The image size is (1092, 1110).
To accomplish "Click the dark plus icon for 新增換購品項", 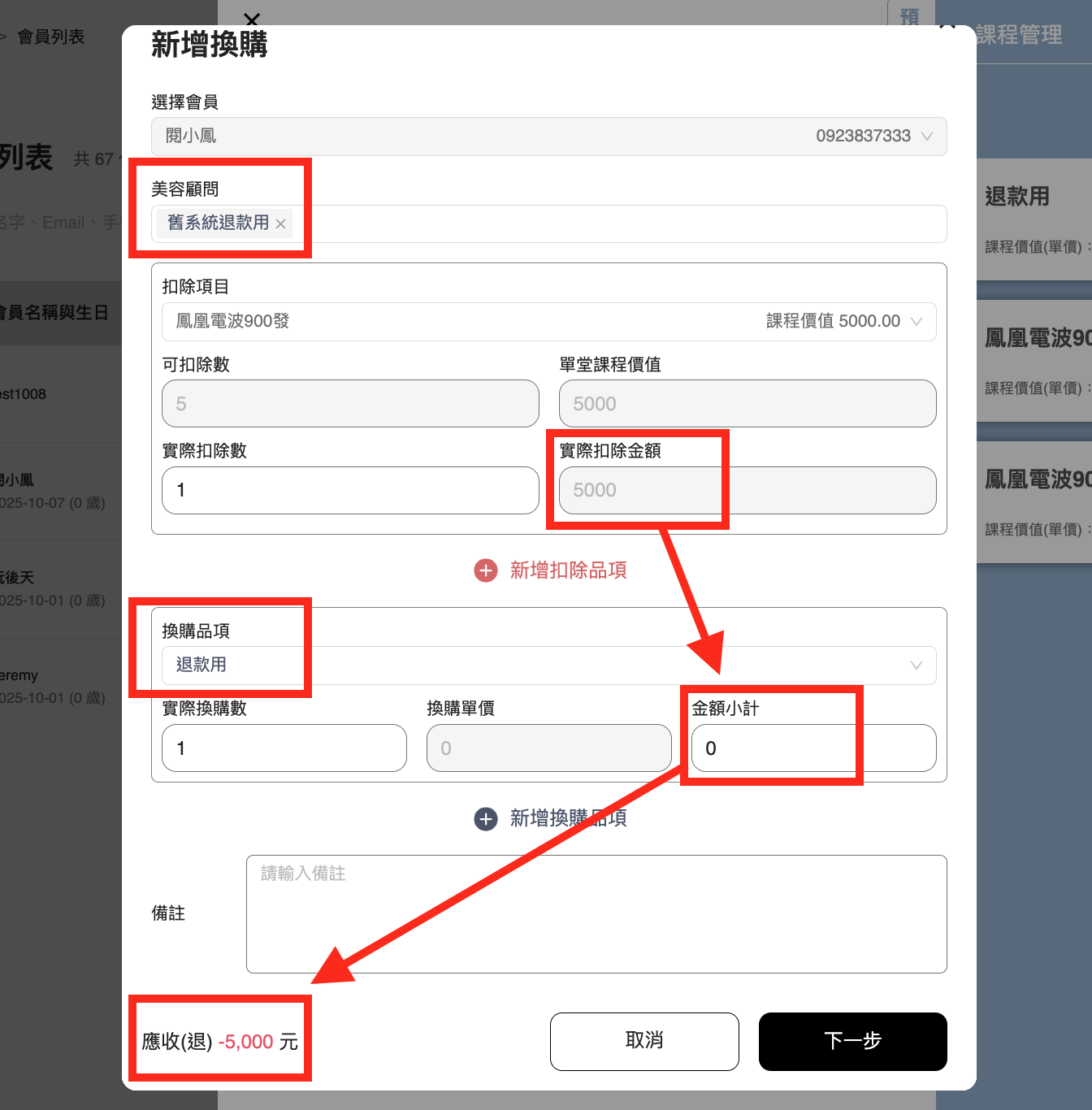I will [486, 818].
